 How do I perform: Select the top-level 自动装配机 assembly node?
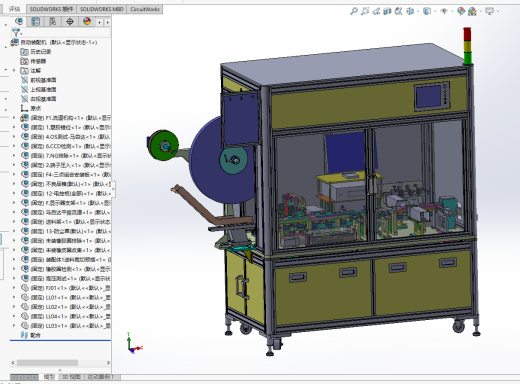click(x=59, y=42)
